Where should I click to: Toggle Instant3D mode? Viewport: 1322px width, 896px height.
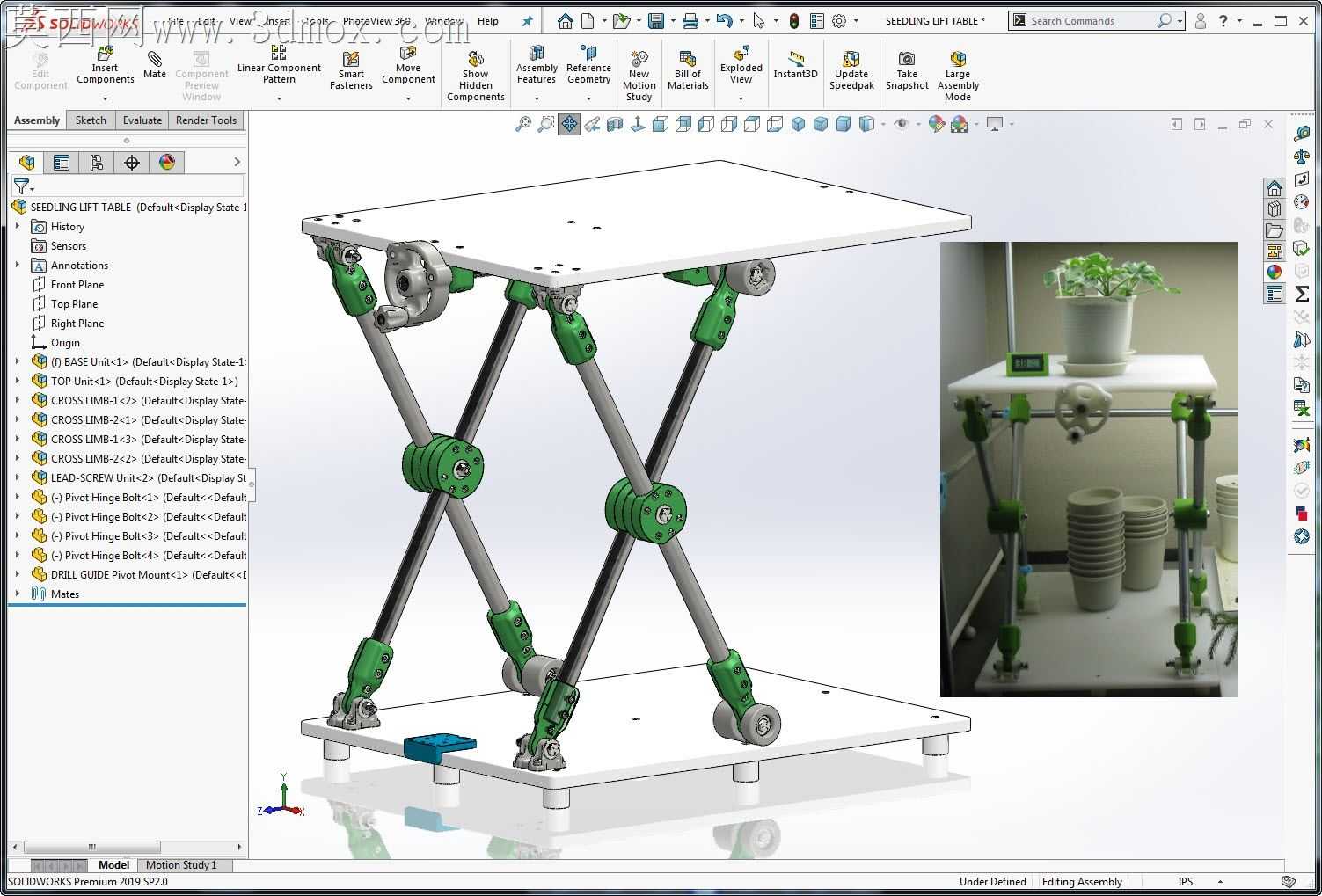click(x=795, y=64)
